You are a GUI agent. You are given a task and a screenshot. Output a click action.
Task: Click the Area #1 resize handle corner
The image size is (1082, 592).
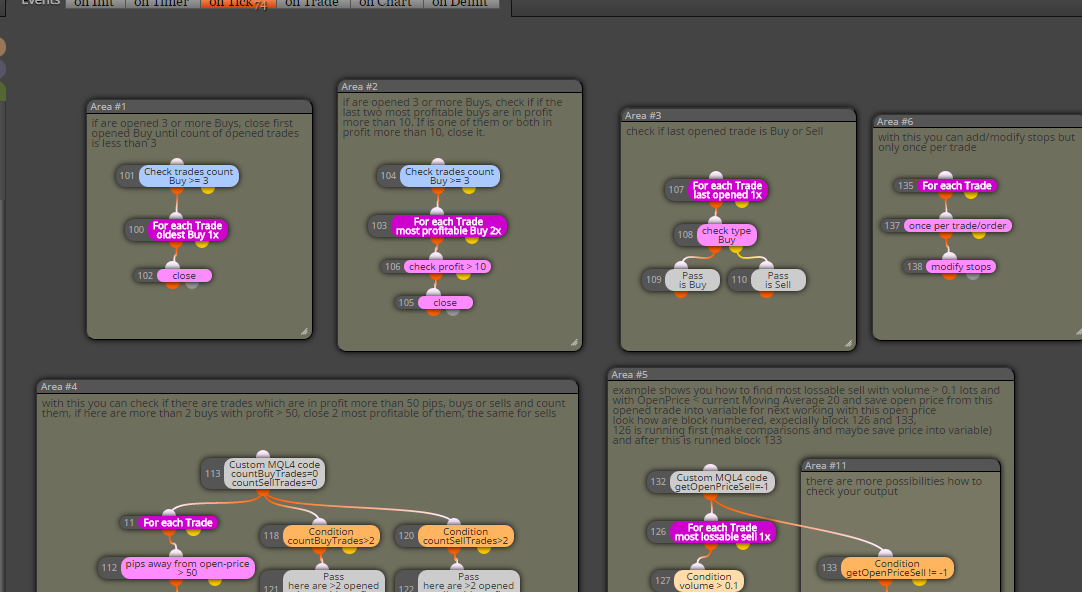[304, 332]
